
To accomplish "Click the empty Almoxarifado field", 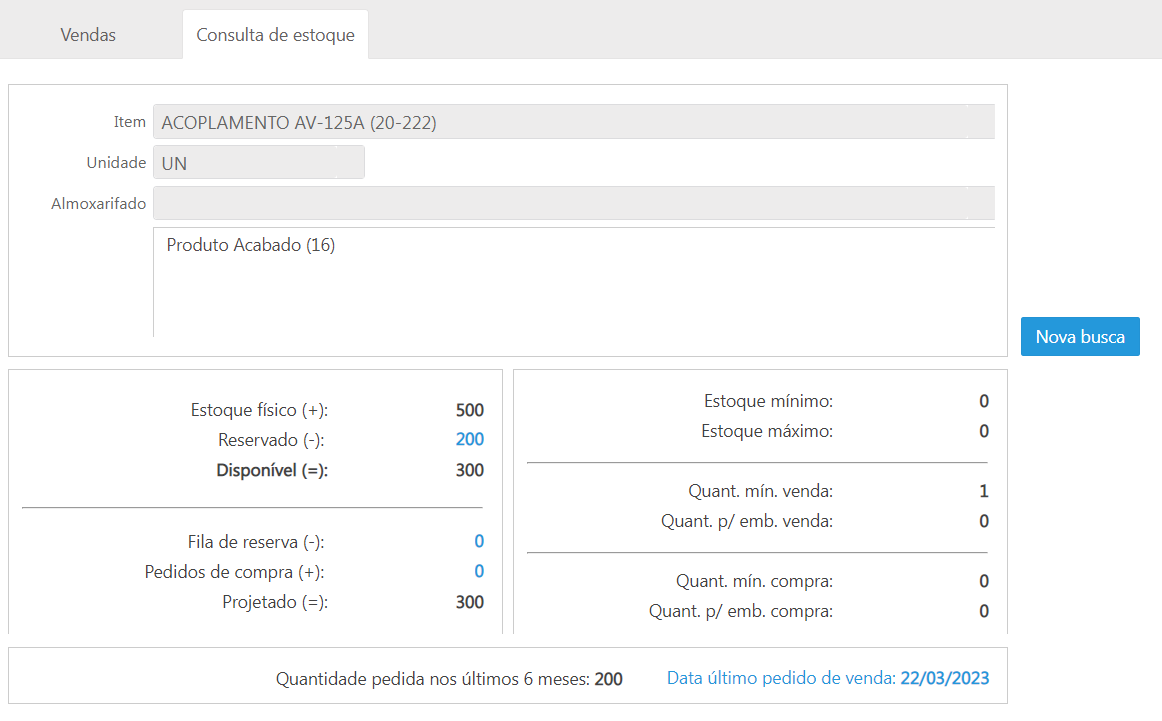I will (574, 203).
